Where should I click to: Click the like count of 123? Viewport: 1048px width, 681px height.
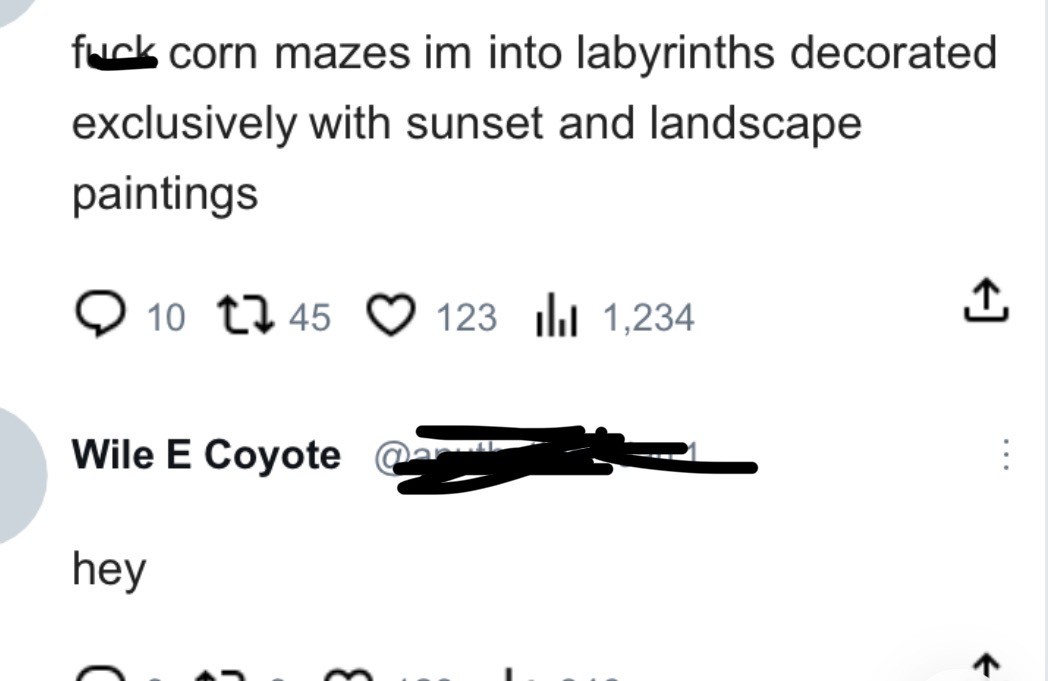[x=466, y=318]
